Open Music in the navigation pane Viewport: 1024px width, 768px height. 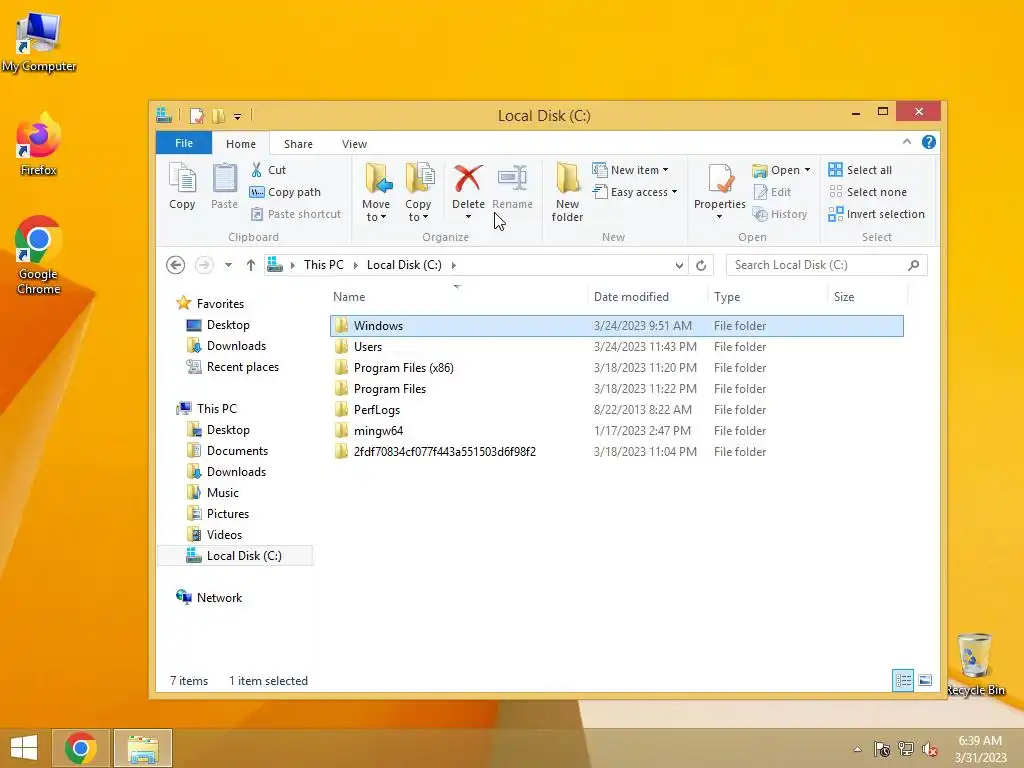pyautogui.click(x=213, y=492)
